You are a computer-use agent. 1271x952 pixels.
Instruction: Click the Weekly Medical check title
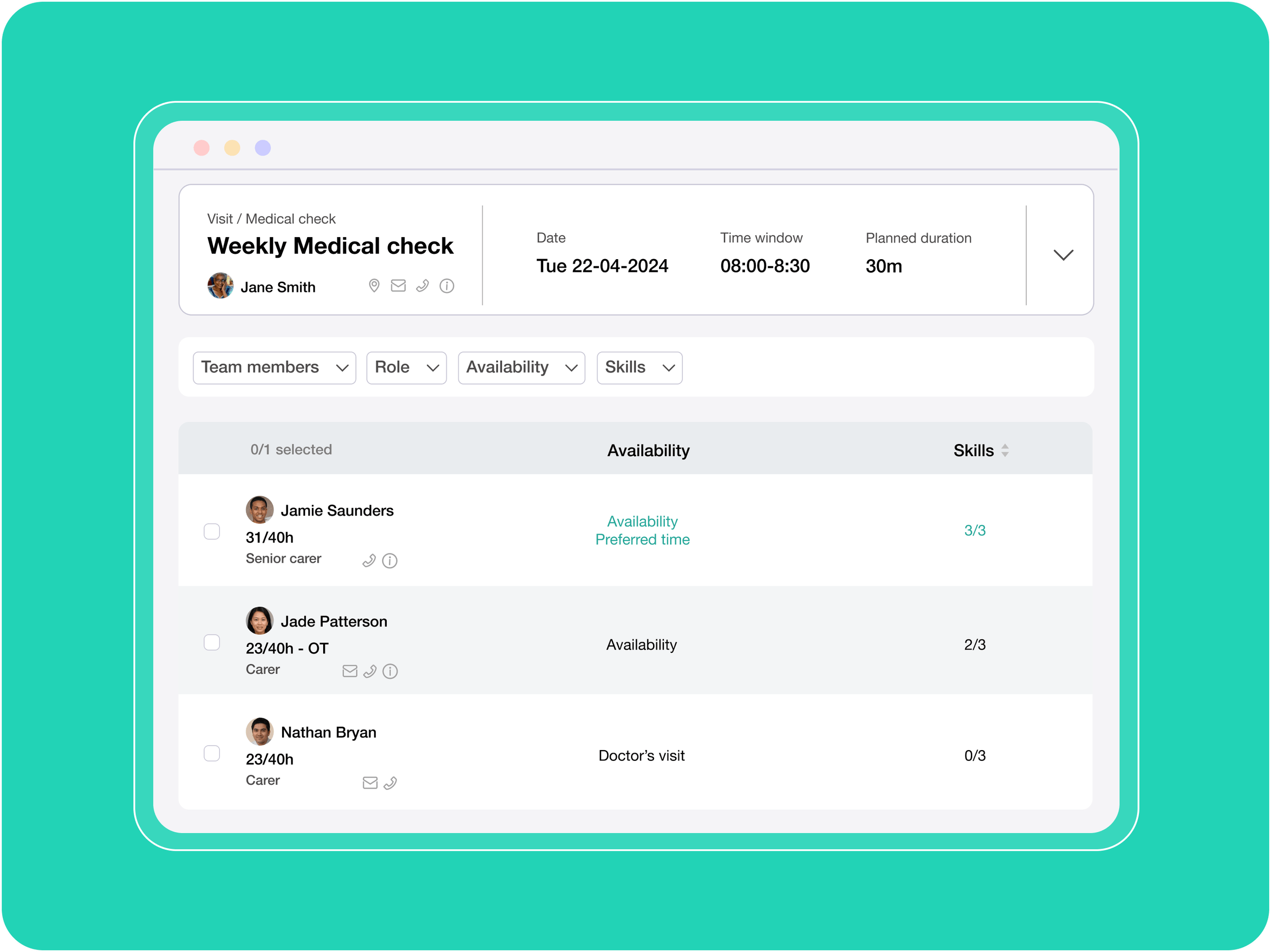pyautogui.click(x=330, y=245)
